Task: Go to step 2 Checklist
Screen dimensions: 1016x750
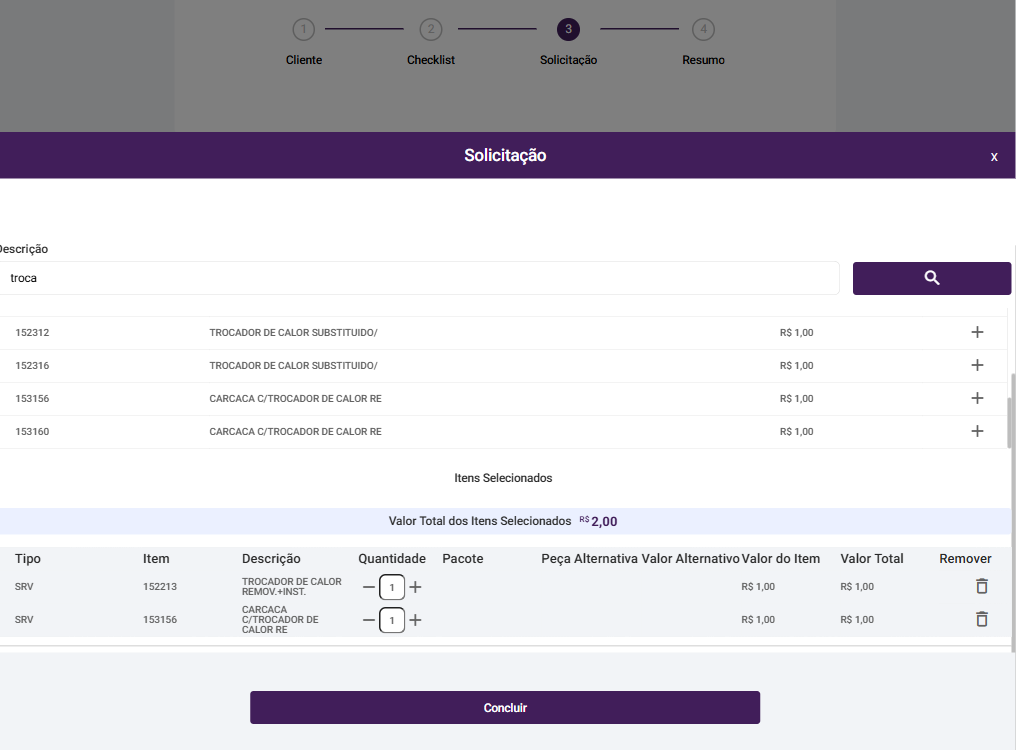Action: (430, 29)
